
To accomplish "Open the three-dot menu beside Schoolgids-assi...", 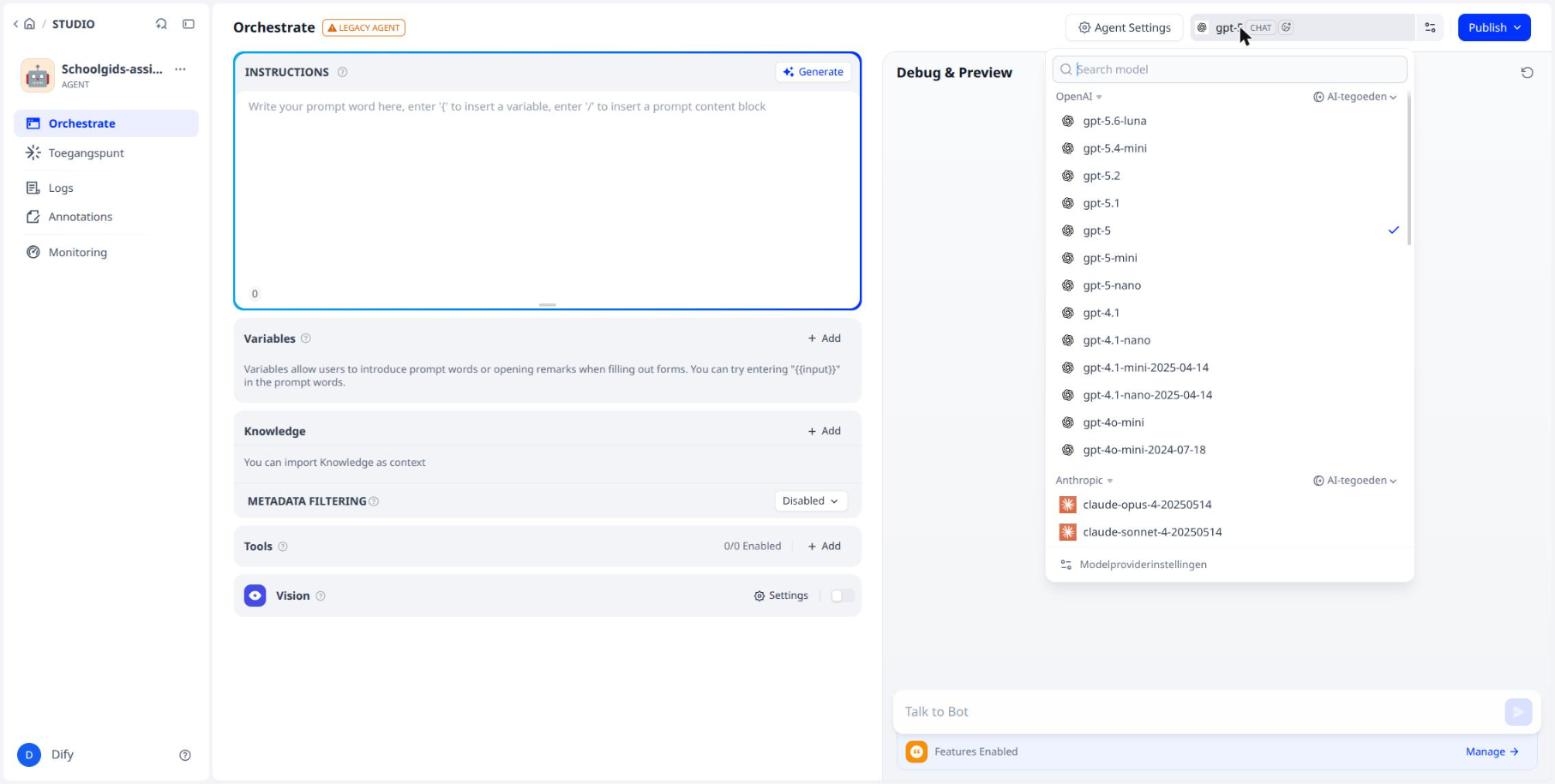I will pyautogui.click(x=180, y=69).
